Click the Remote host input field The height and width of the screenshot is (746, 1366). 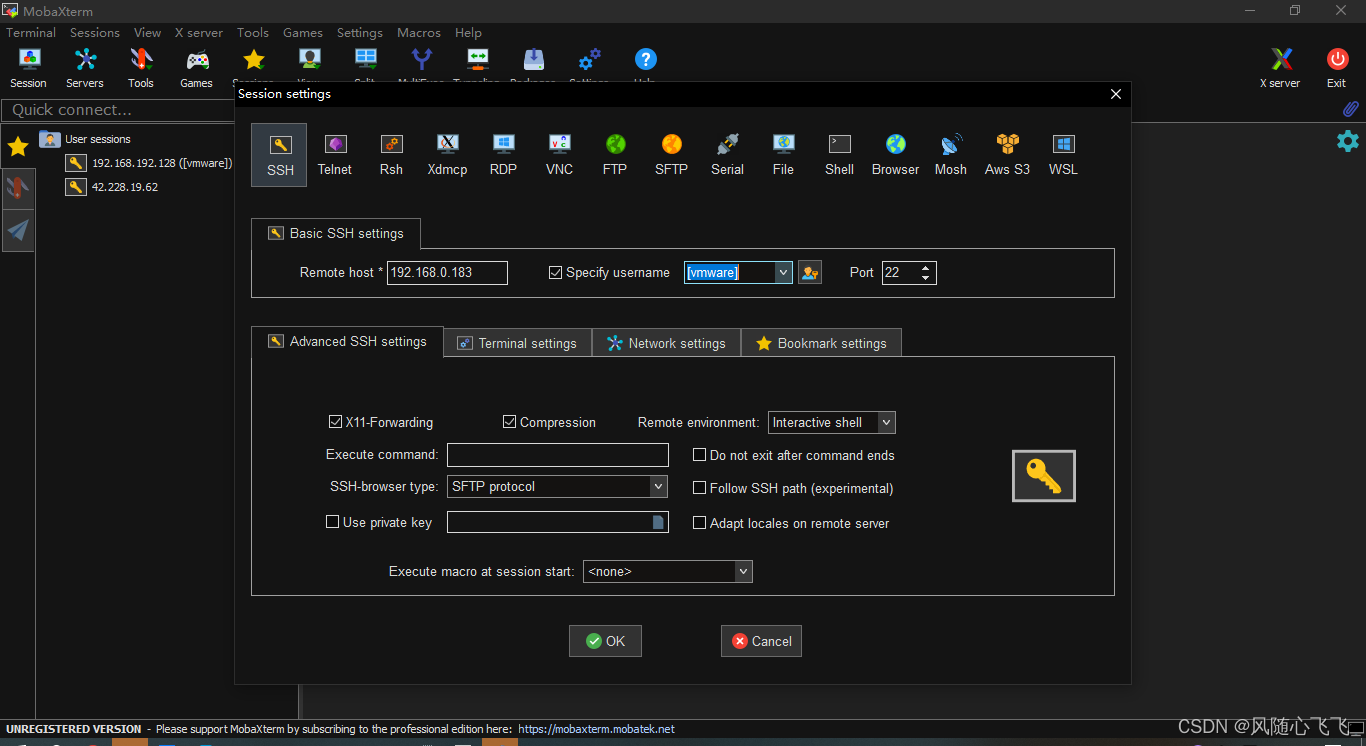pos(447,272)
